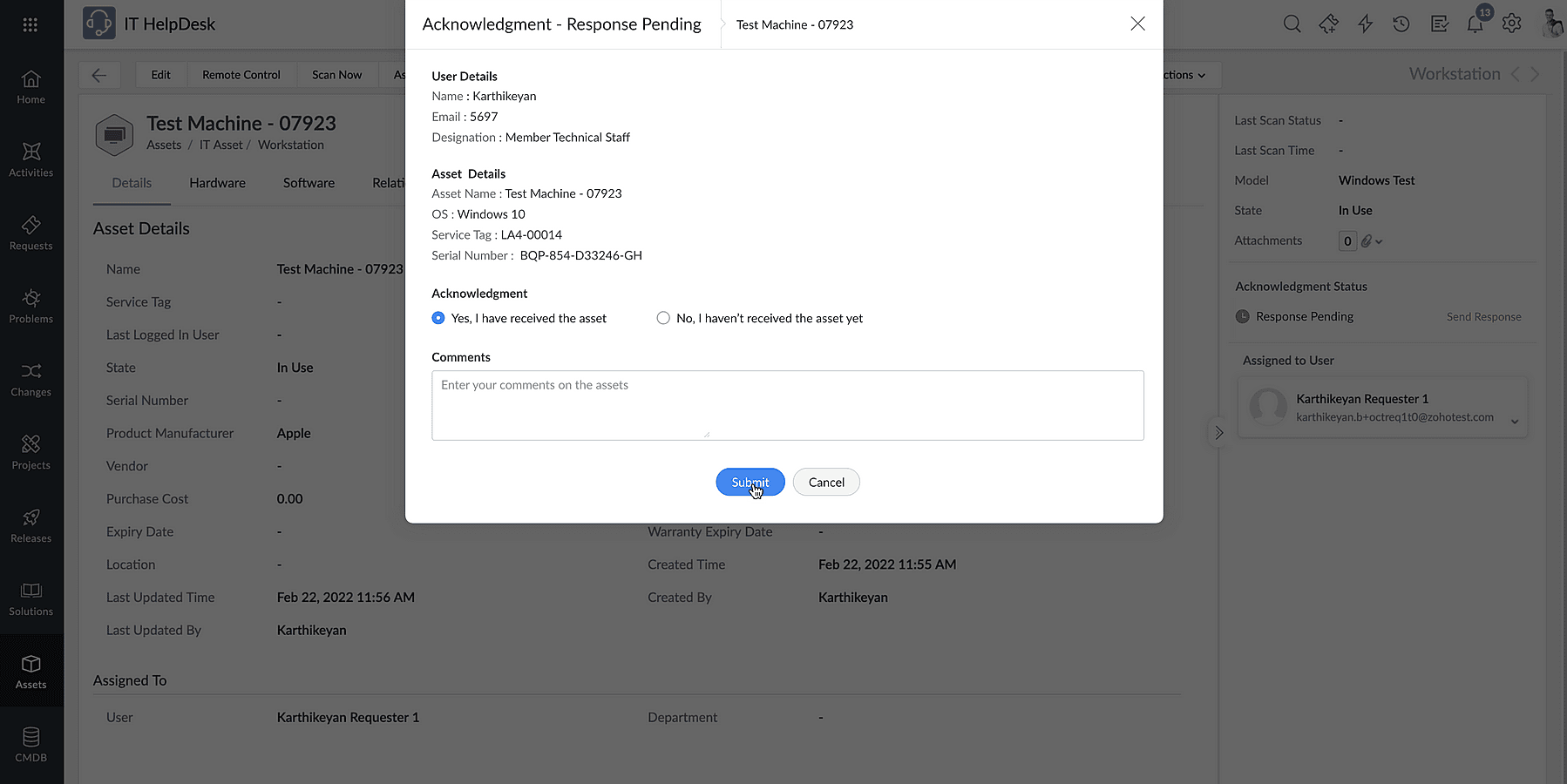The width and height of the screenshot is (1567, 784).
Task: Go to the Requests module icon
Action: click(31, 233)
